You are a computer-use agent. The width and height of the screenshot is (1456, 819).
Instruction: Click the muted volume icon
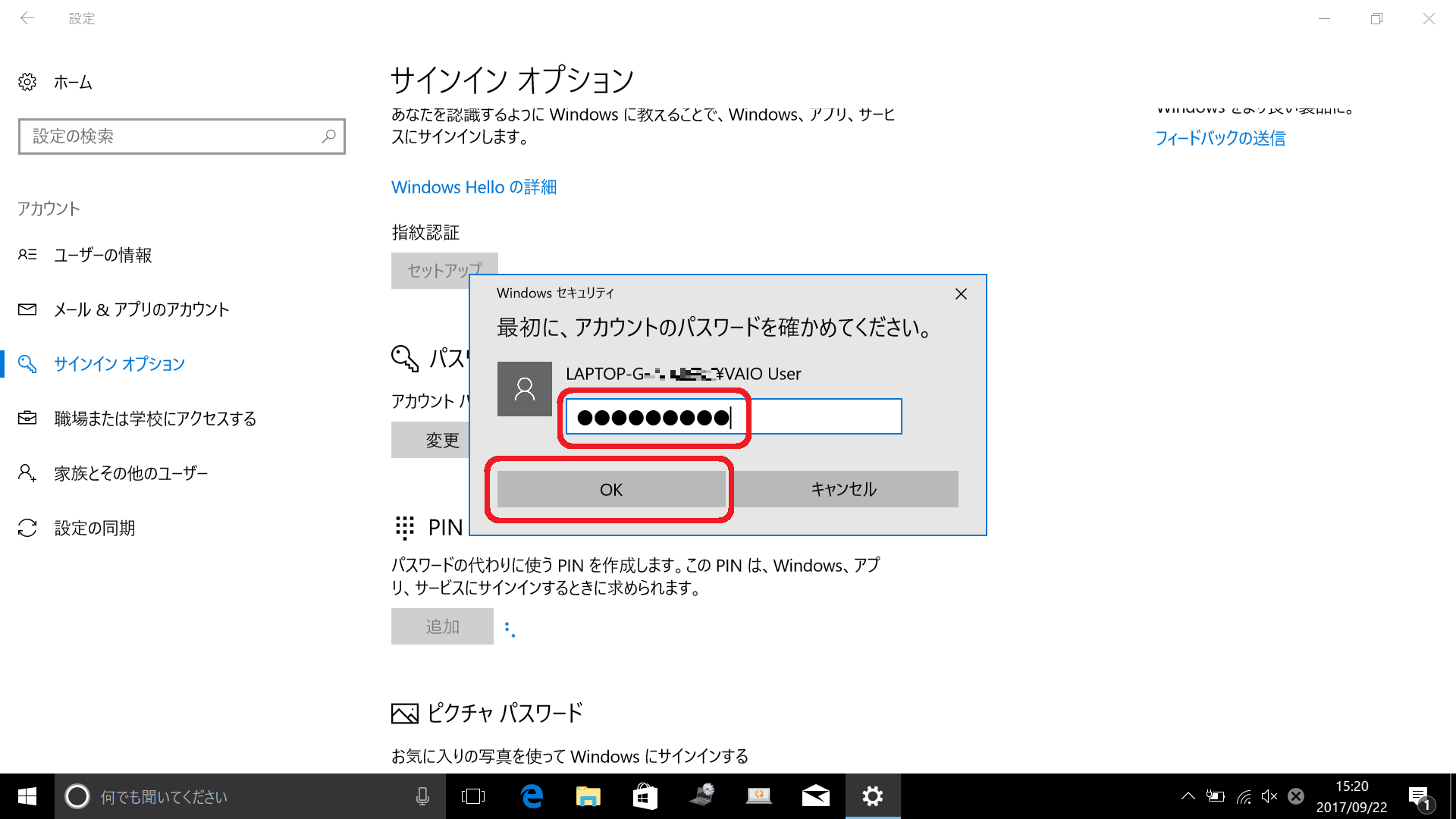pos(1269,796)
